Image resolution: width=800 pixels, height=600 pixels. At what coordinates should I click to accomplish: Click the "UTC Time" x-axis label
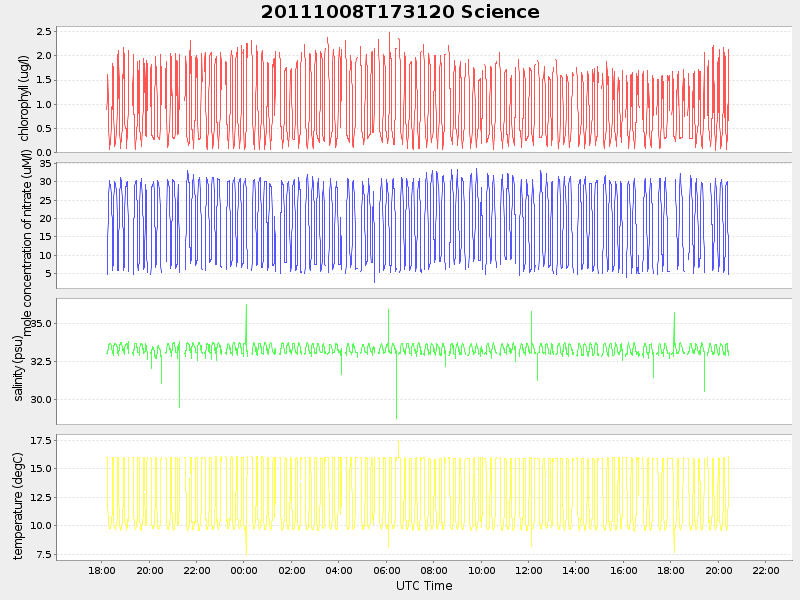point(424,586)
